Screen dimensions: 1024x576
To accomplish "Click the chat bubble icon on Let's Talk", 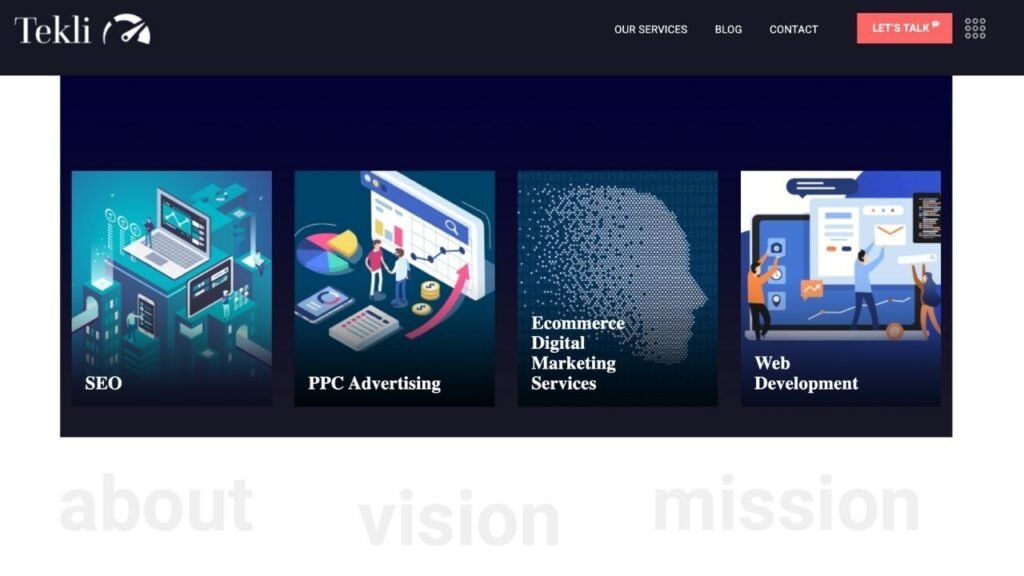I will click(935, 25).
